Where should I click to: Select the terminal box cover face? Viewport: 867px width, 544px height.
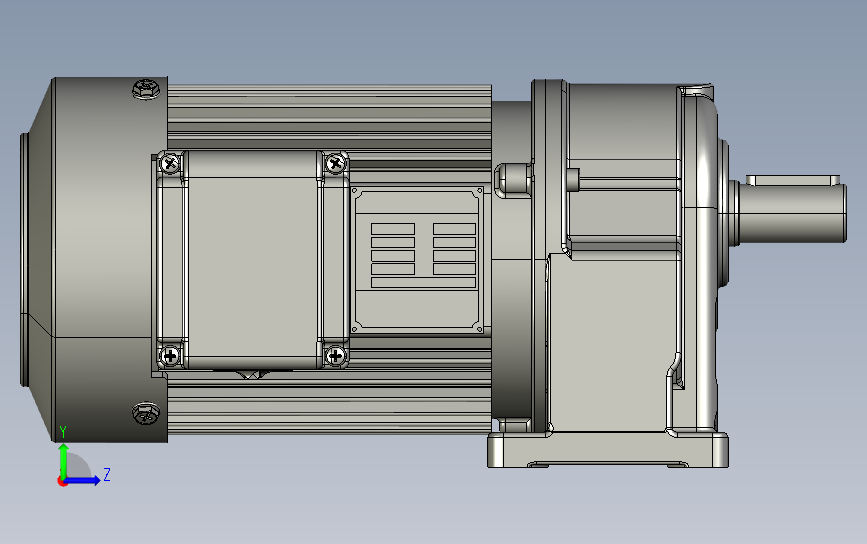coord(252,259)
